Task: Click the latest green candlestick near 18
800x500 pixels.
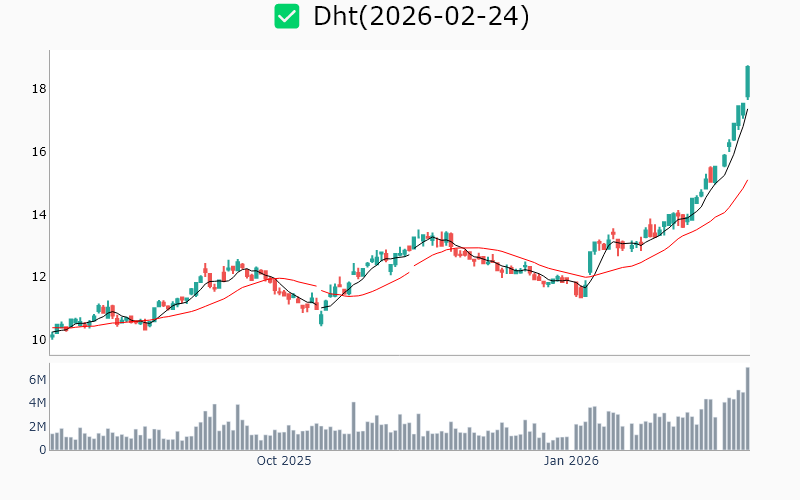Action: point(747,82)
